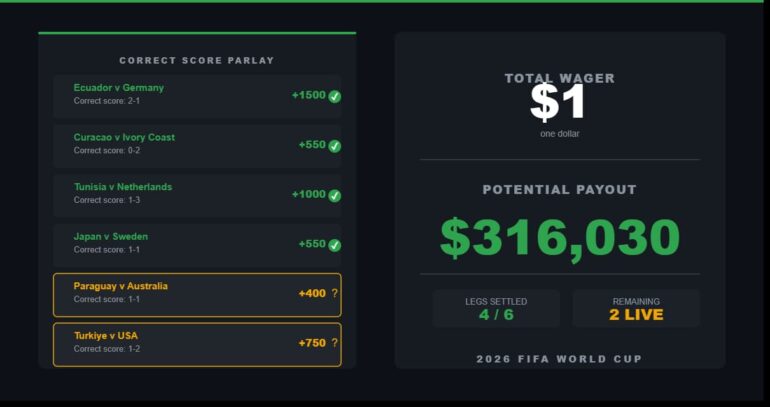Select the Curacao v Ivory Coast leg title

click(x=124, y=137)
